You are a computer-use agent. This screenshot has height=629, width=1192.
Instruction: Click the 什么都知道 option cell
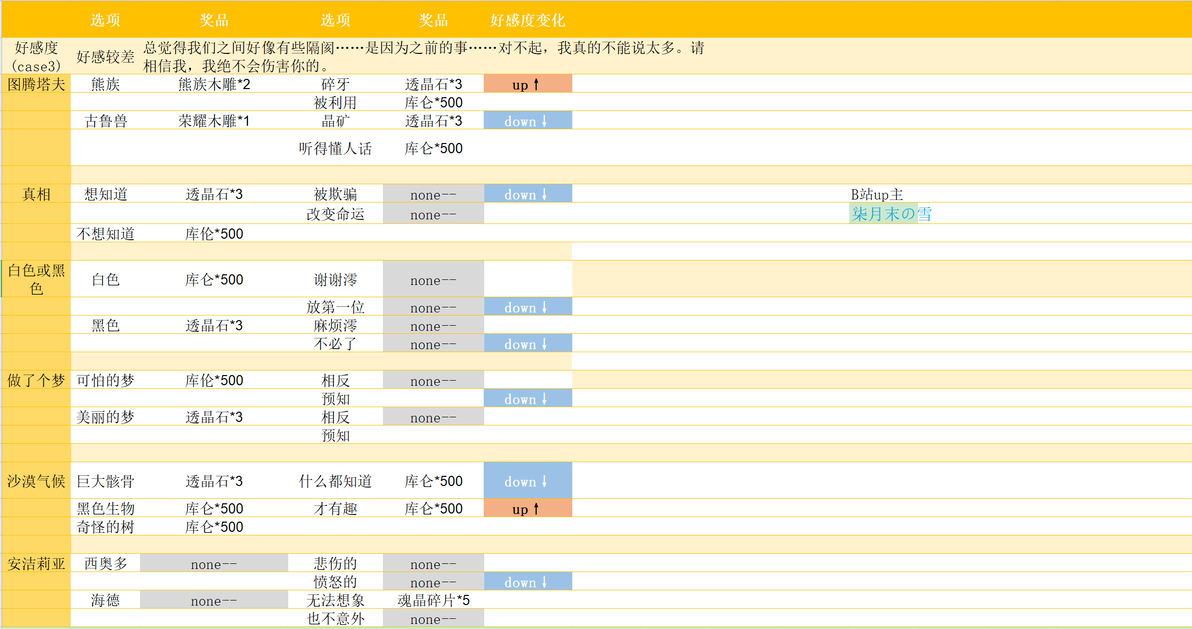335,481
